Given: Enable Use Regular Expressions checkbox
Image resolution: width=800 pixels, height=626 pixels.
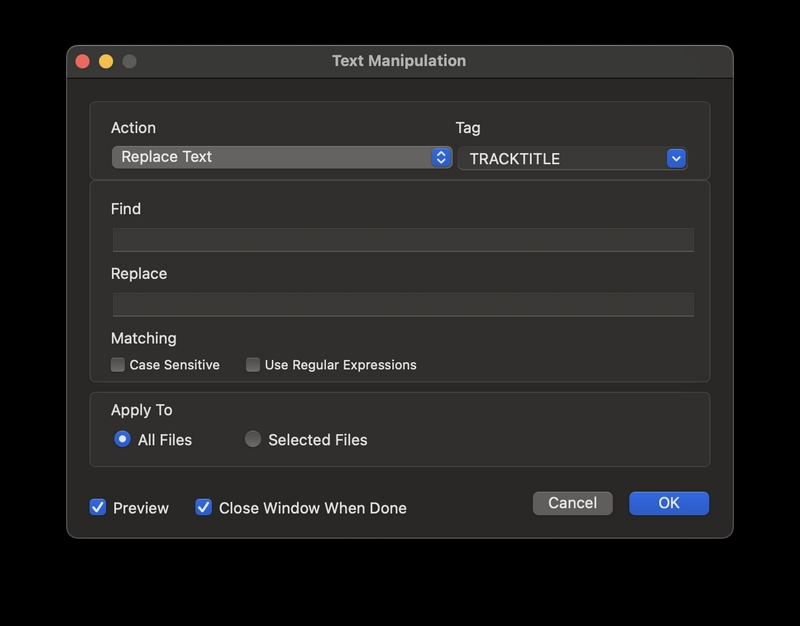Looking at the screenshot, I should click(253, 365).
